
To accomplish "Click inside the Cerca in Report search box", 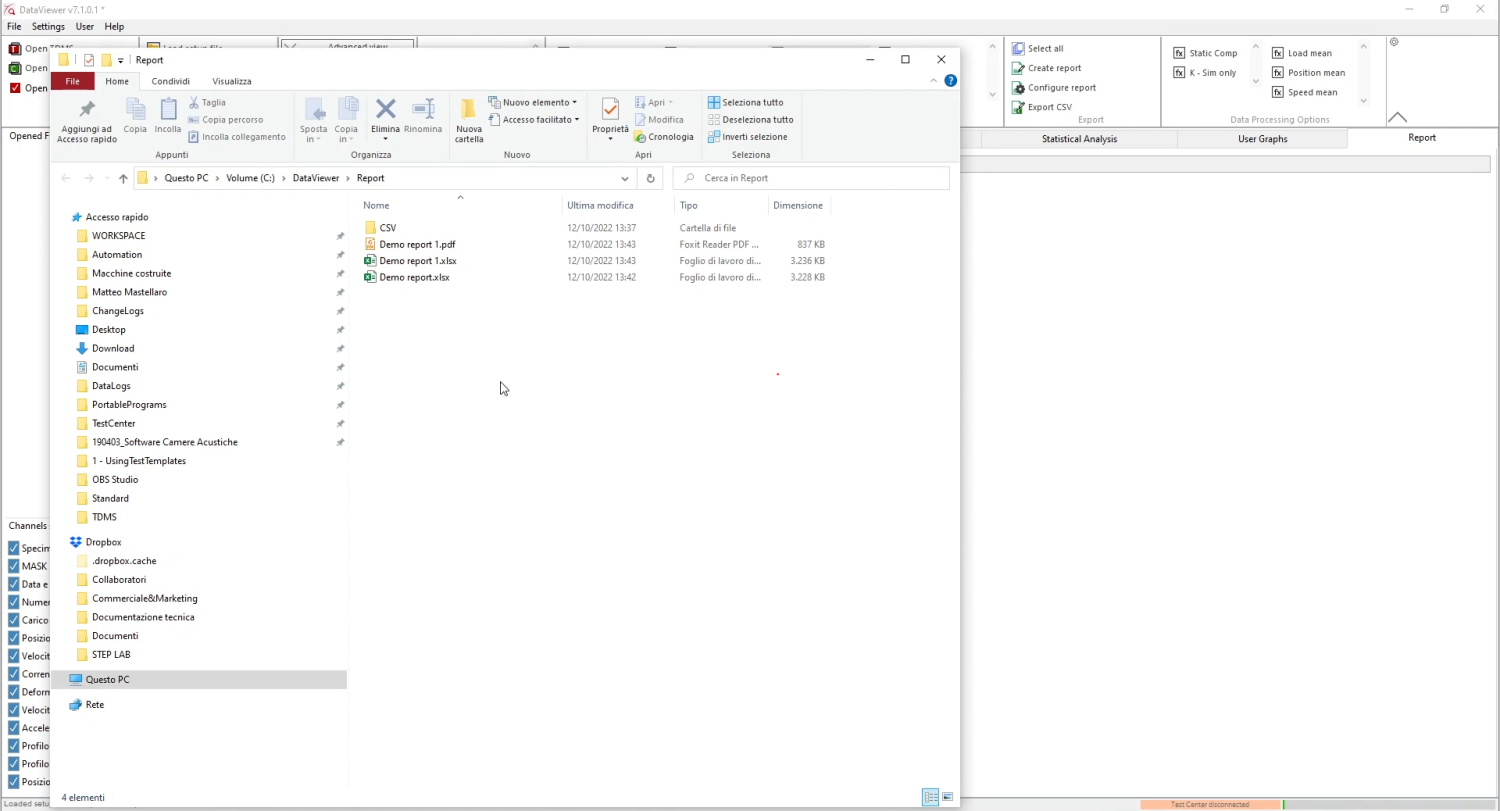I will pyautogui.click(x=810, y=177).
